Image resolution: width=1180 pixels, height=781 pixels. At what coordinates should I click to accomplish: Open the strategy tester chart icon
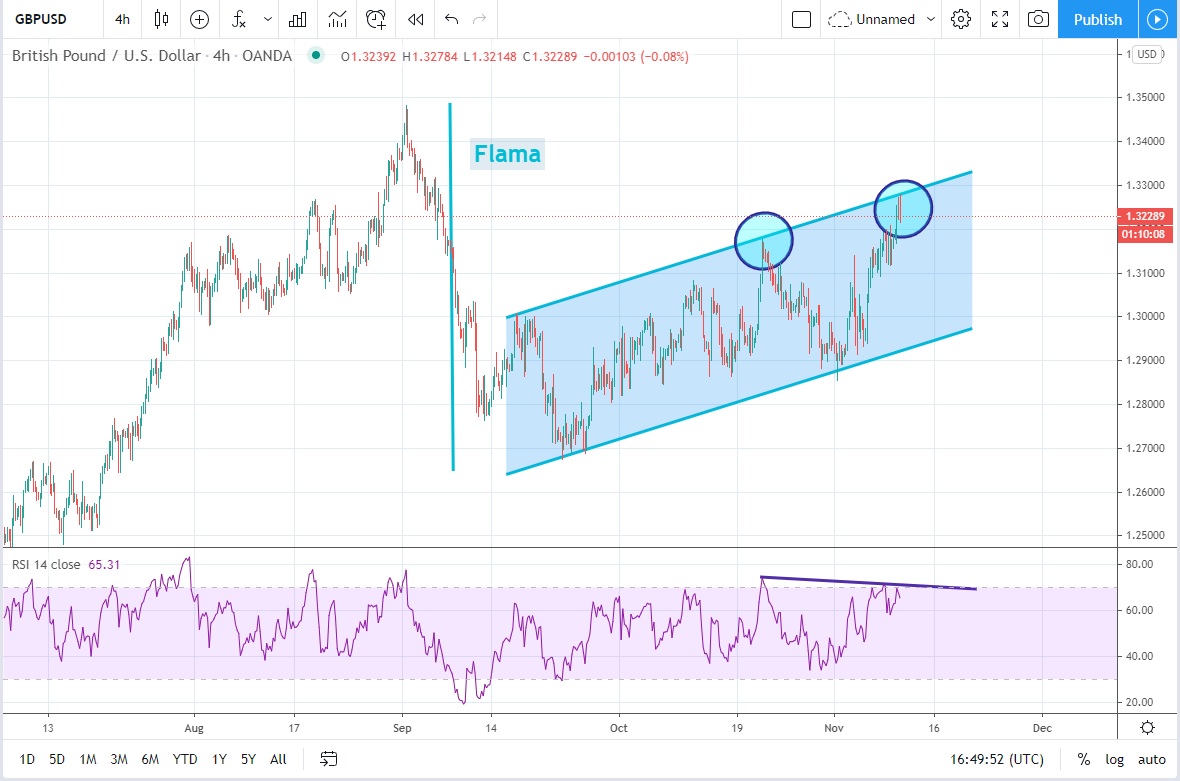[x=337, y=19]
